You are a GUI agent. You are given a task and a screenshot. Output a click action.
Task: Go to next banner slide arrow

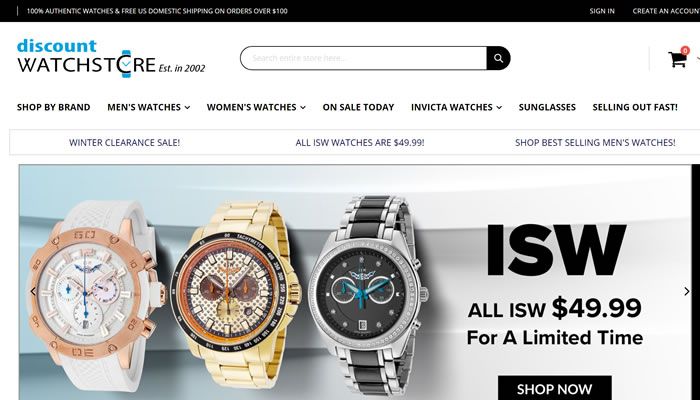point(687,292)
